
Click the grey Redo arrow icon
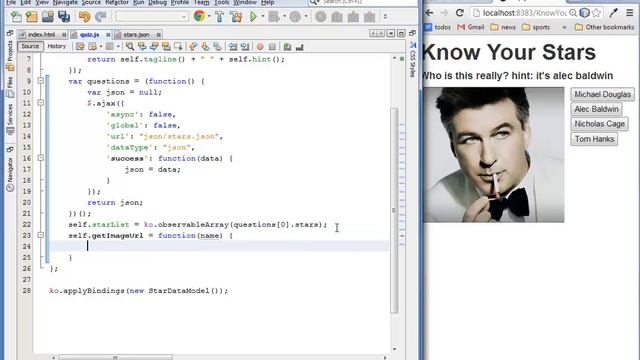coord(100,17)
